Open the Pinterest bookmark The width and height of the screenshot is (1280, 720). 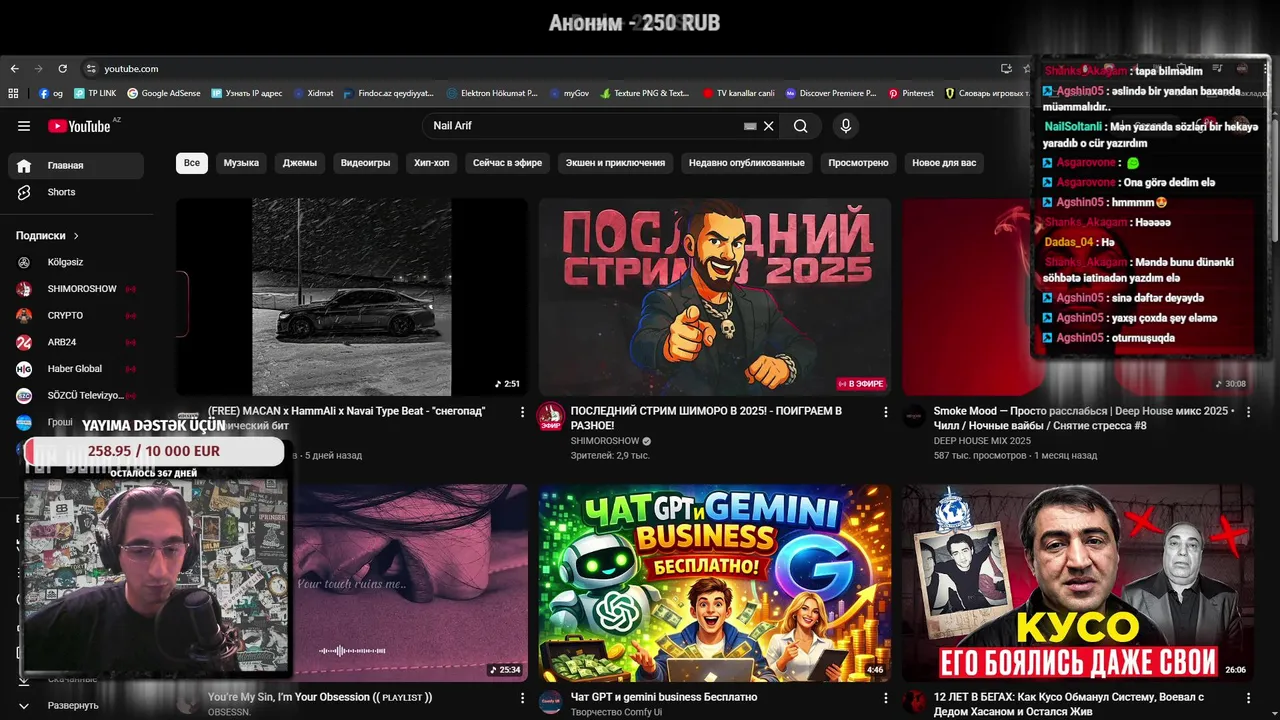(911, 93)
